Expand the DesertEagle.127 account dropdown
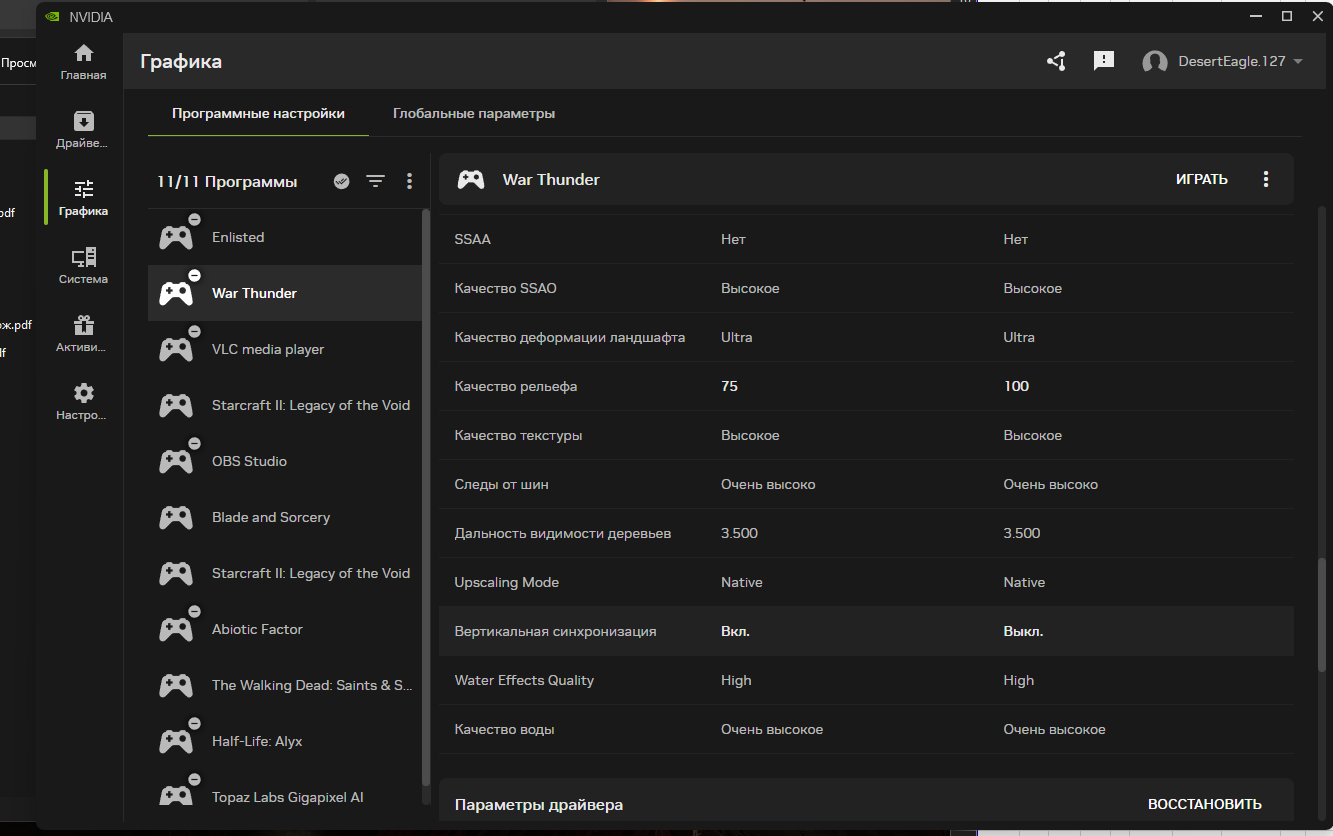 1298,62
